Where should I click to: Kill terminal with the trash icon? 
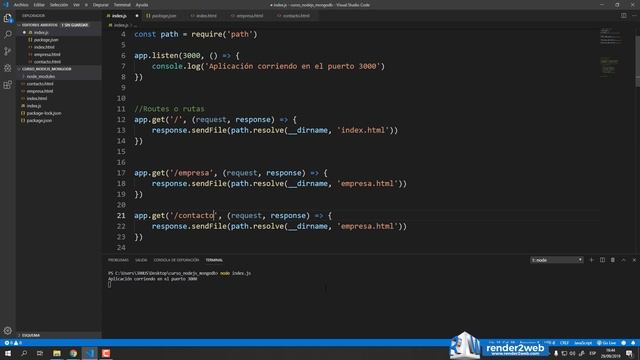pyautogui.click(x=613, y=260)
